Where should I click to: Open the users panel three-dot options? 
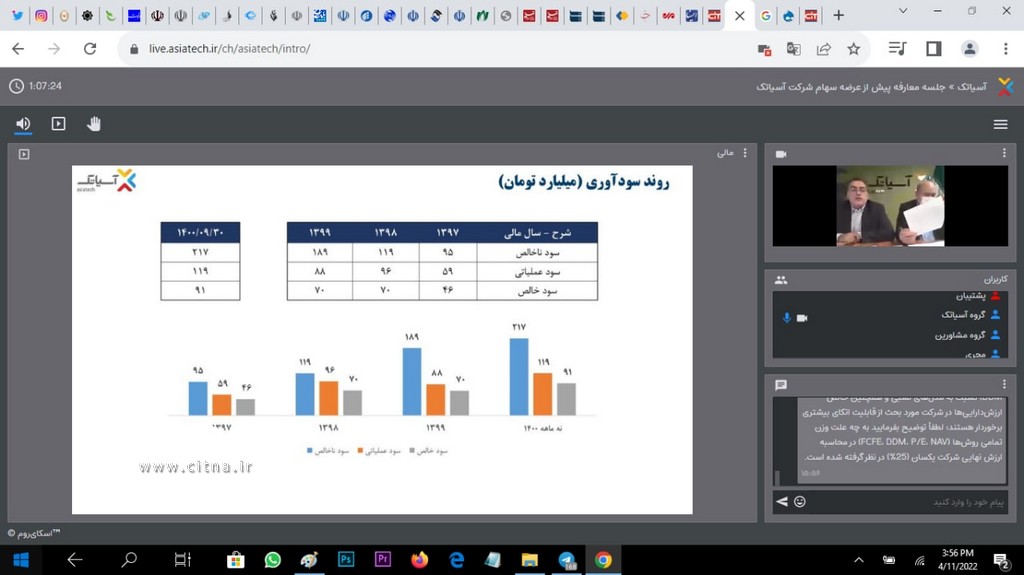[x=1004, y=280]
